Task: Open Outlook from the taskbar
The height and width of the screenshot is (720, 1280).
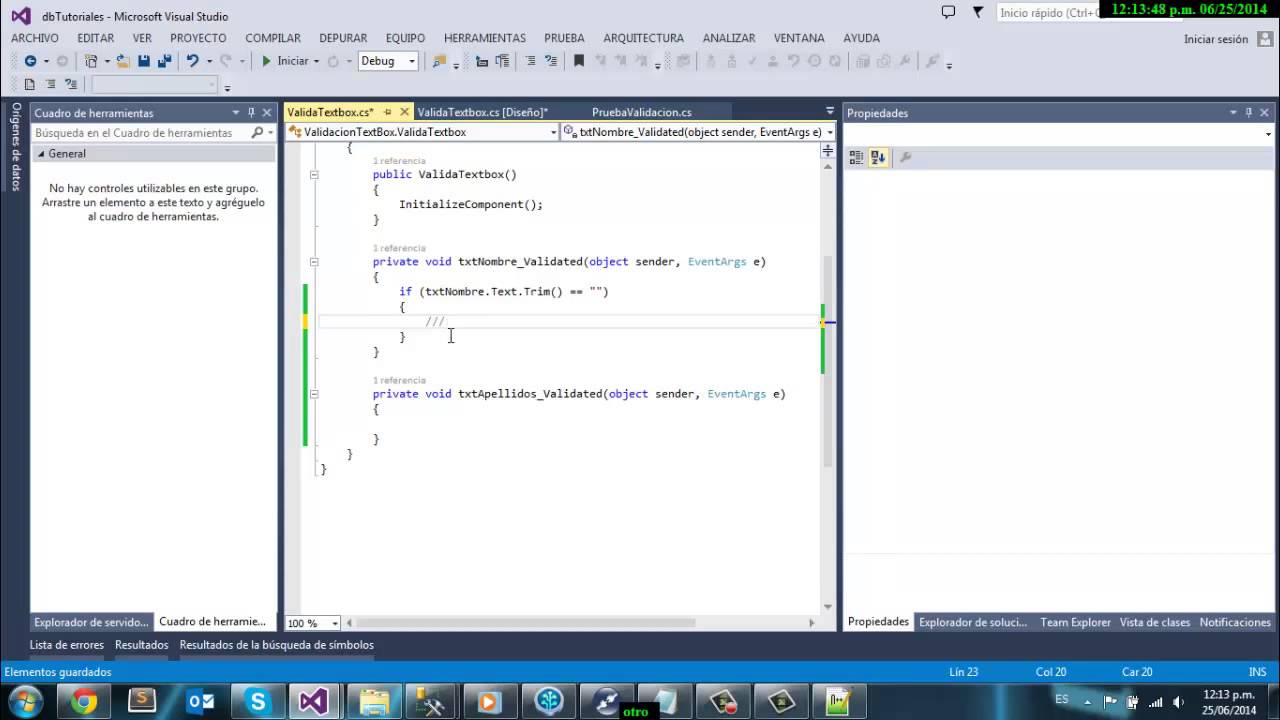Action: pyautogui.click(x=200, y=701)
